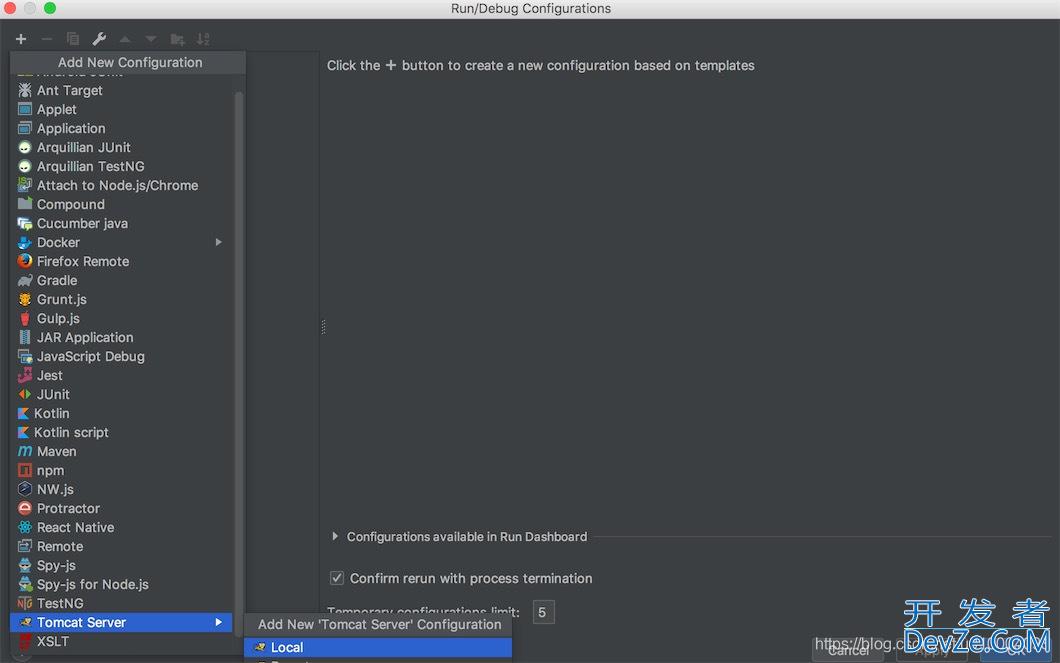Click the temporary configurations limit field
The image size is (1060, 663).
pos(543,612)
